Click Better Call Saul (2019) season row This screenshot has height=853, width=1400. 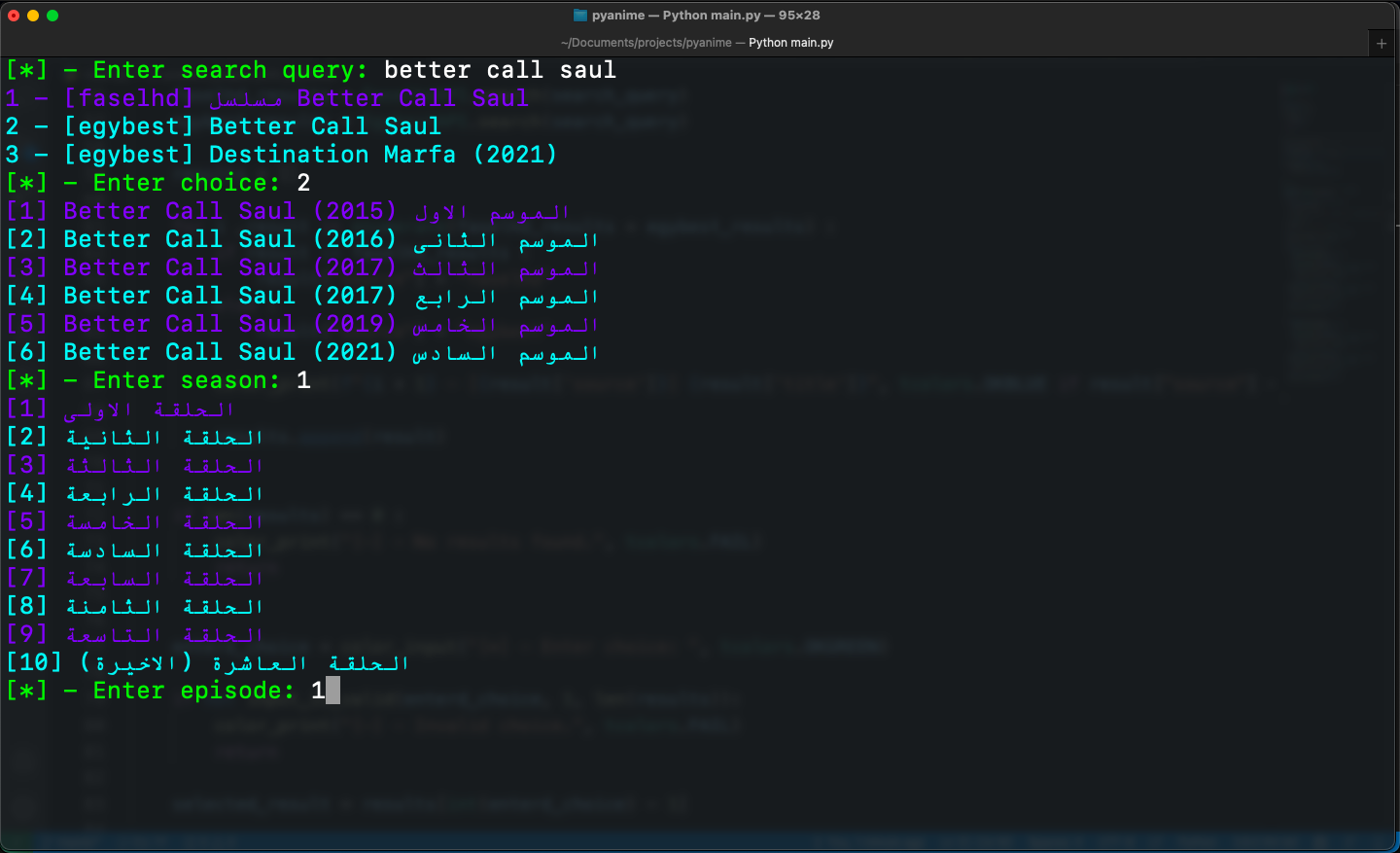[302, 324]
